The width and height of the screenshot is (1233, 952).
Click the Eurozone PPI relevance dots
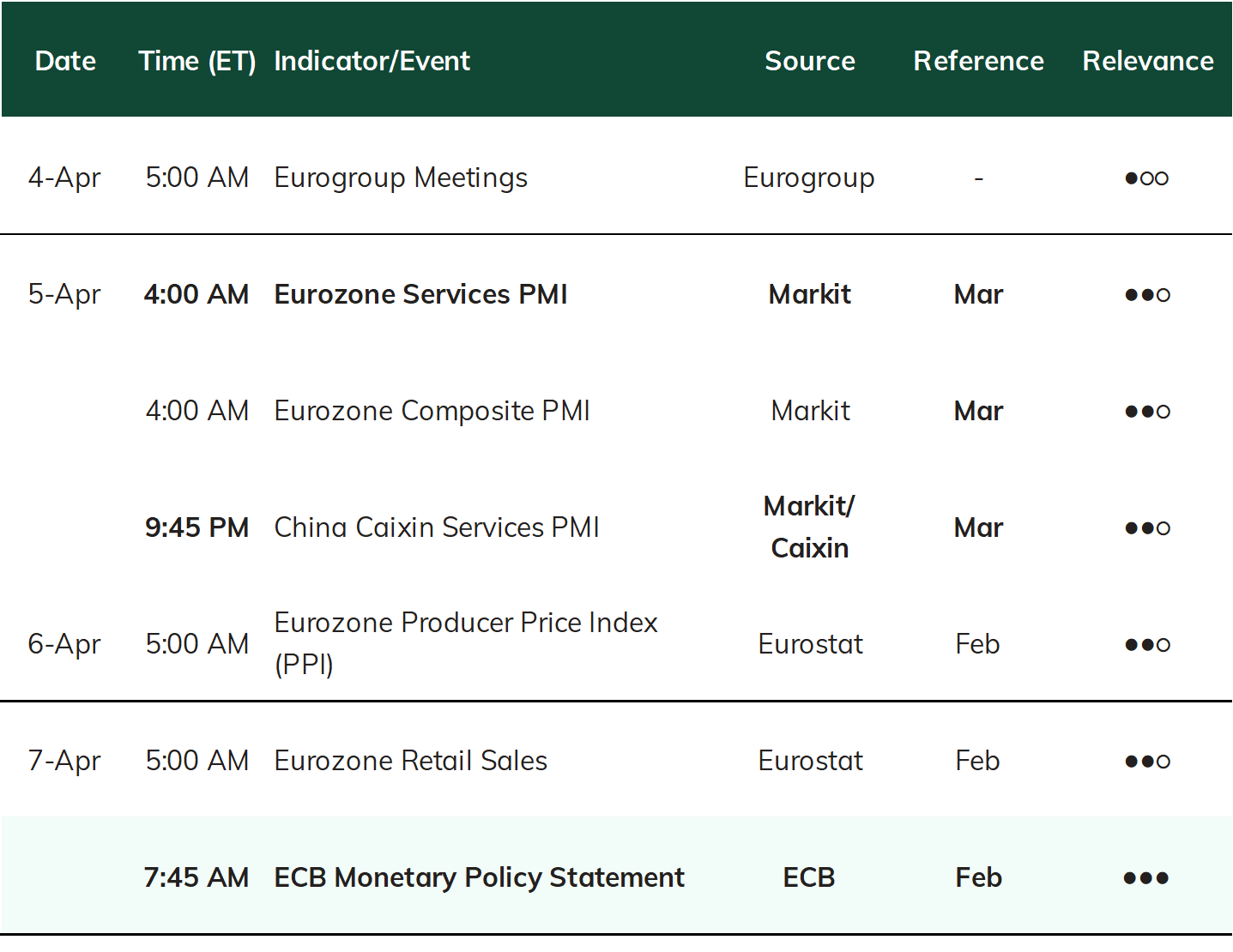(x=1147, y=645)
